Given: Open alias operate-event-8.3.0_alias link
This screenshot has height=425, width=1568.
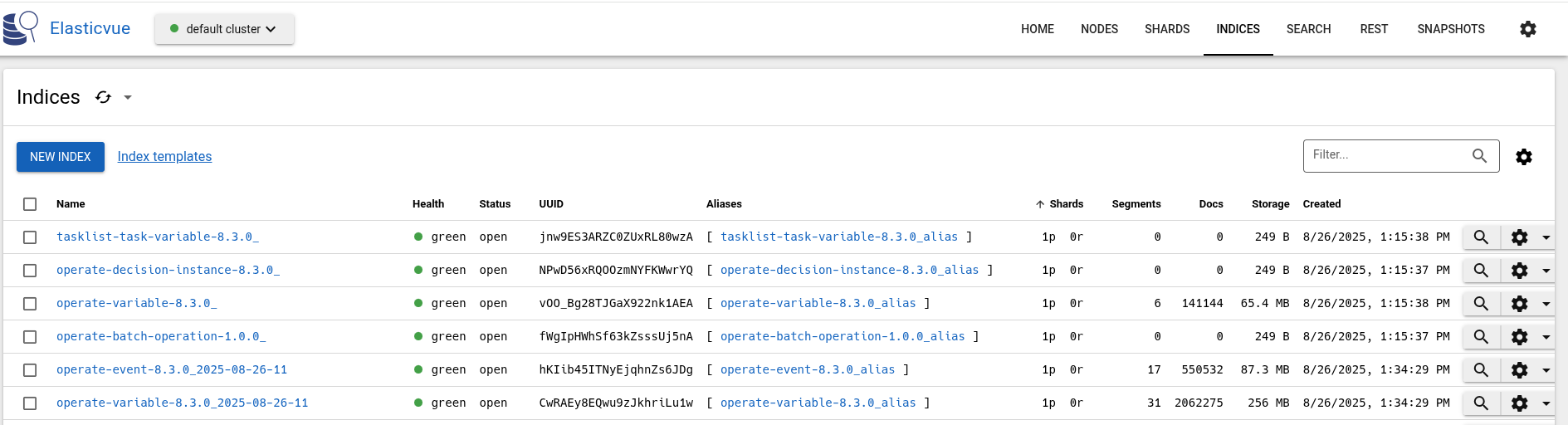Looking at the screenshot, I should pos(808,369).
